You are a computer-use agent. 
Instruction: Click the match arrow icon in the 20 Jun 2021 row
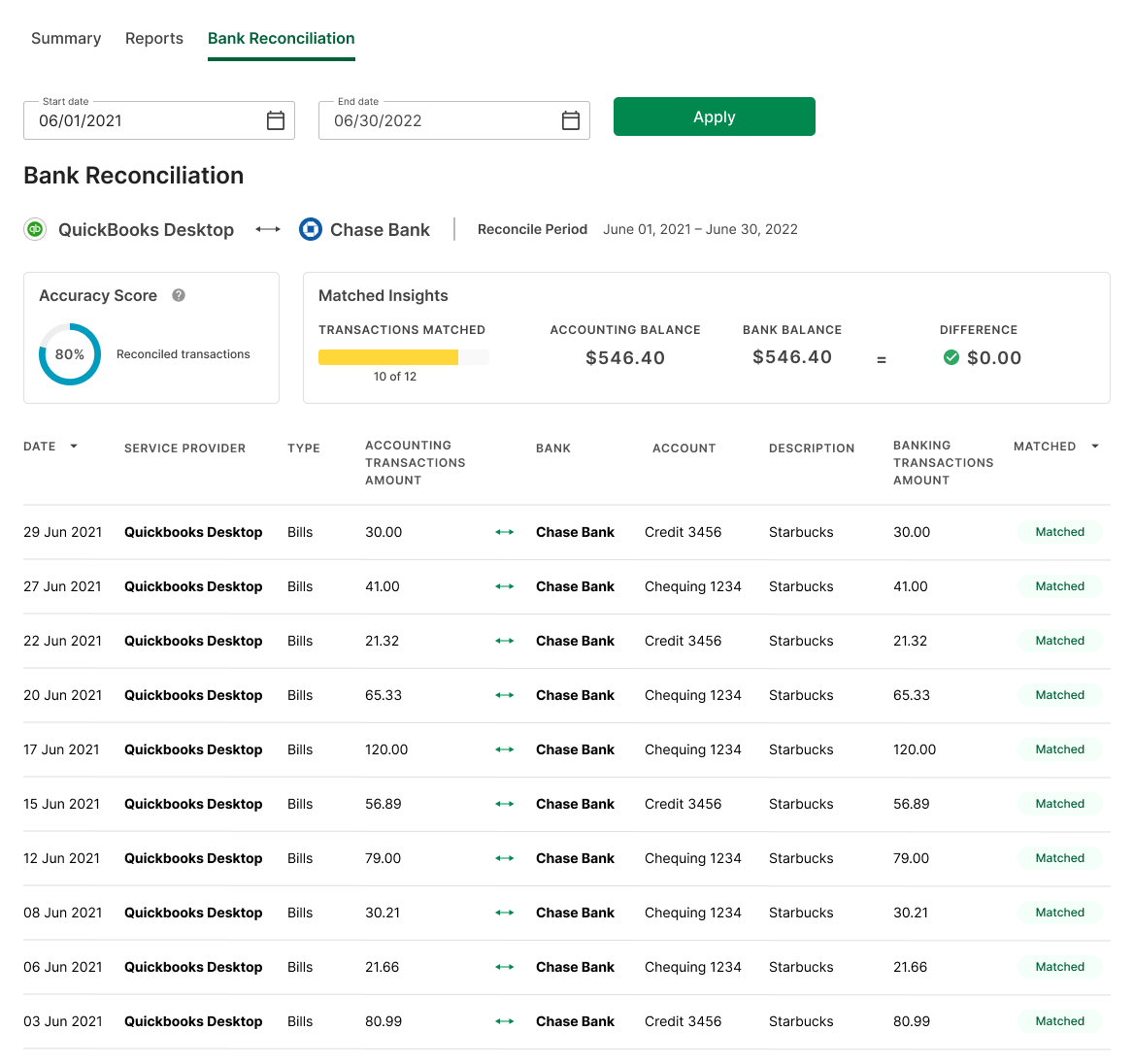[505, 695]
